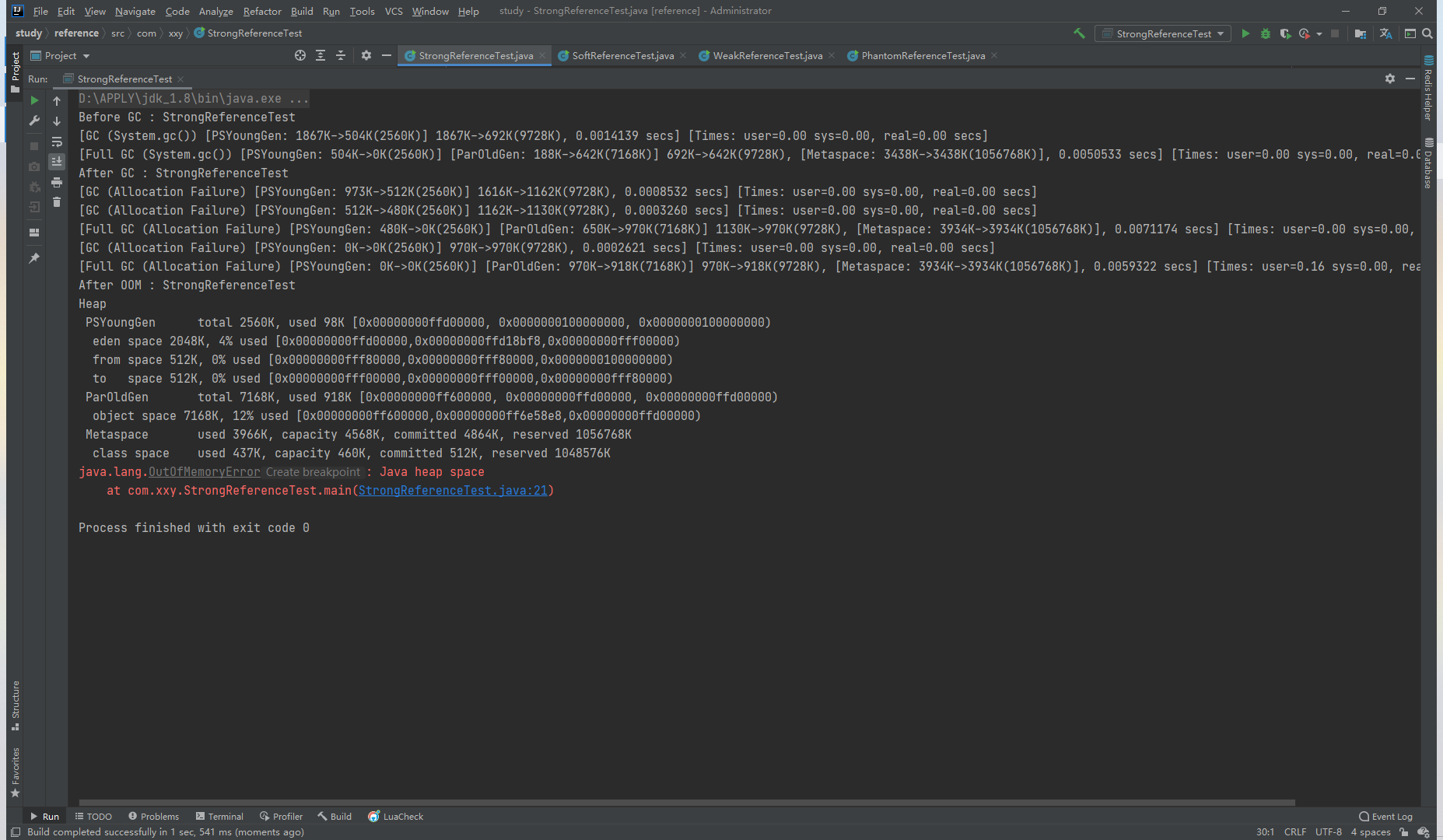Clear all console output trash icon

(x=57, y=202)
